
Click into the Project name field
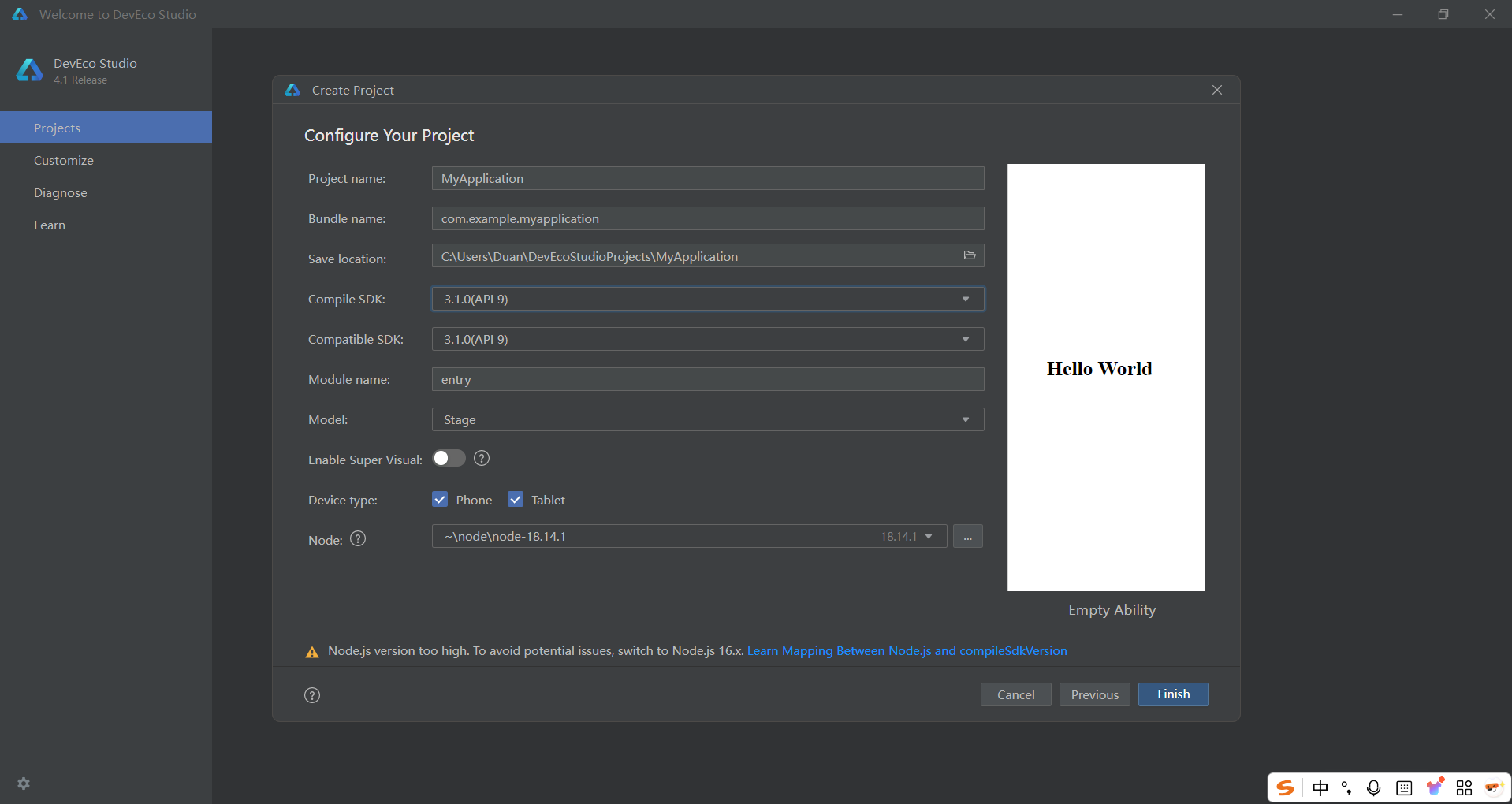(707, 179)
